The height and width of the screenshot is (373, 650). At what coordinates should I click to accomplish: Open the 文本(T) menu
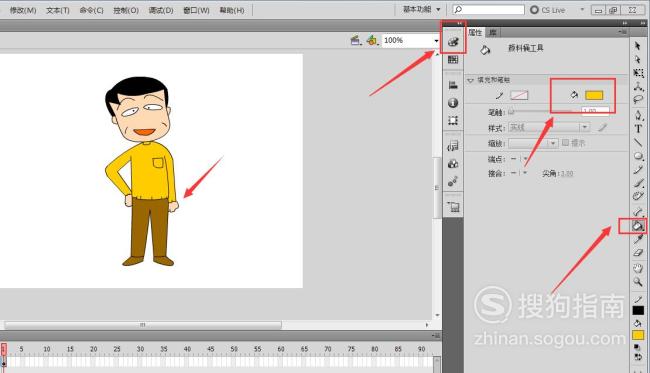(x=58, y=10)
